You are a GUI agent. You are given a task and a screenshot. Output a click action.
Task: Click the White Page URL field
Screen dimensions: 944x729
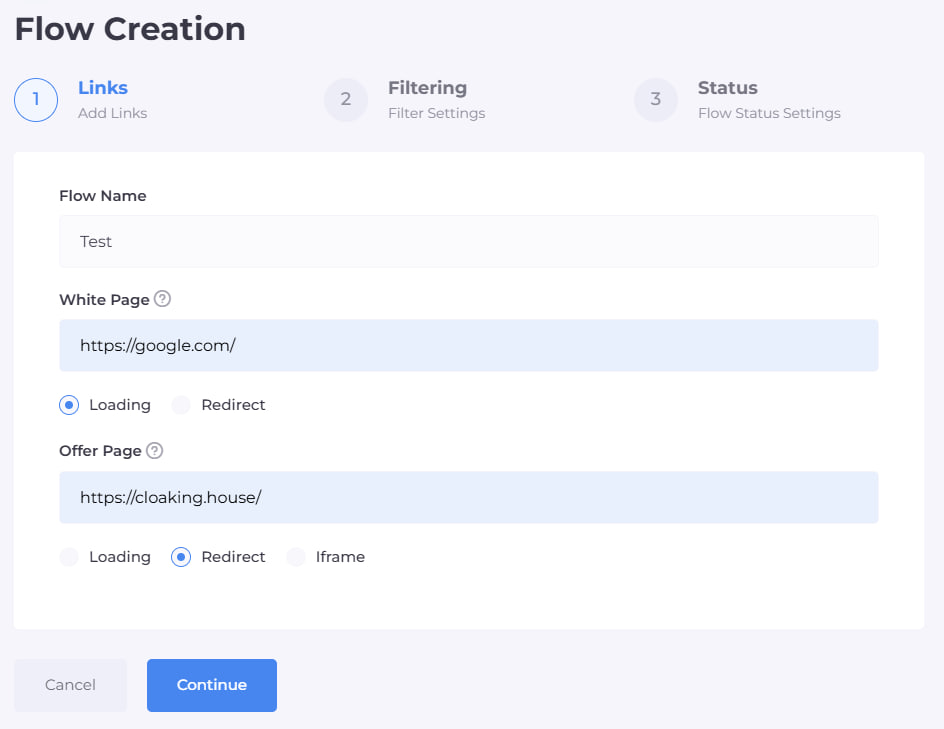click(468, 346)
